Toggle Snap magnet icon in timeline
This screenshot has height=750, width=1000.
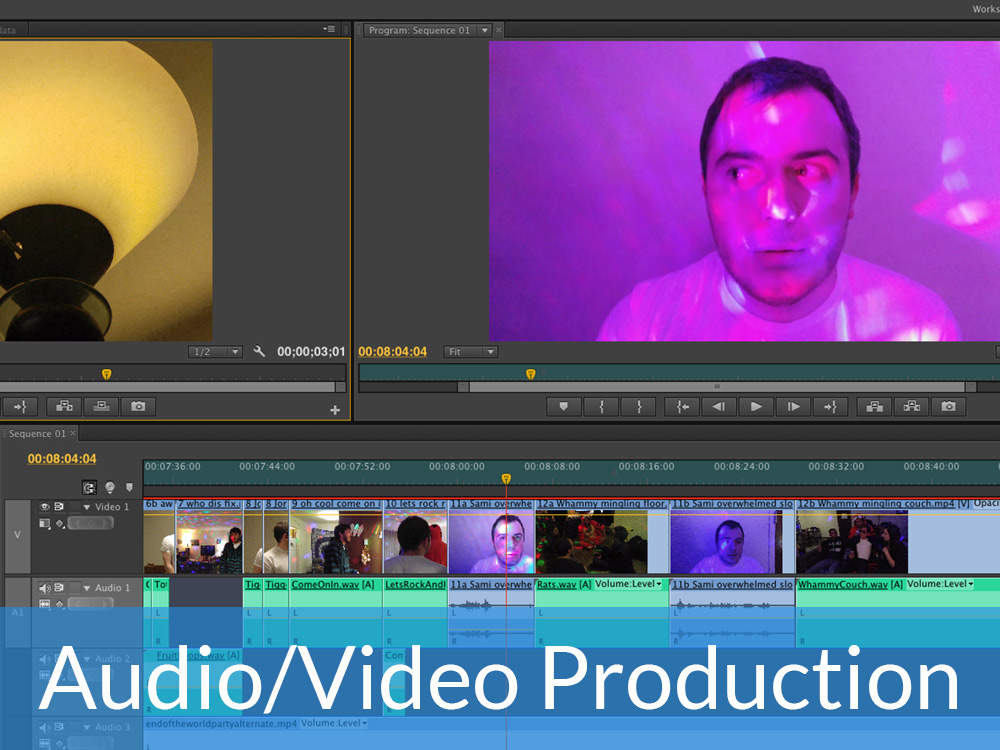coord(89,488)
